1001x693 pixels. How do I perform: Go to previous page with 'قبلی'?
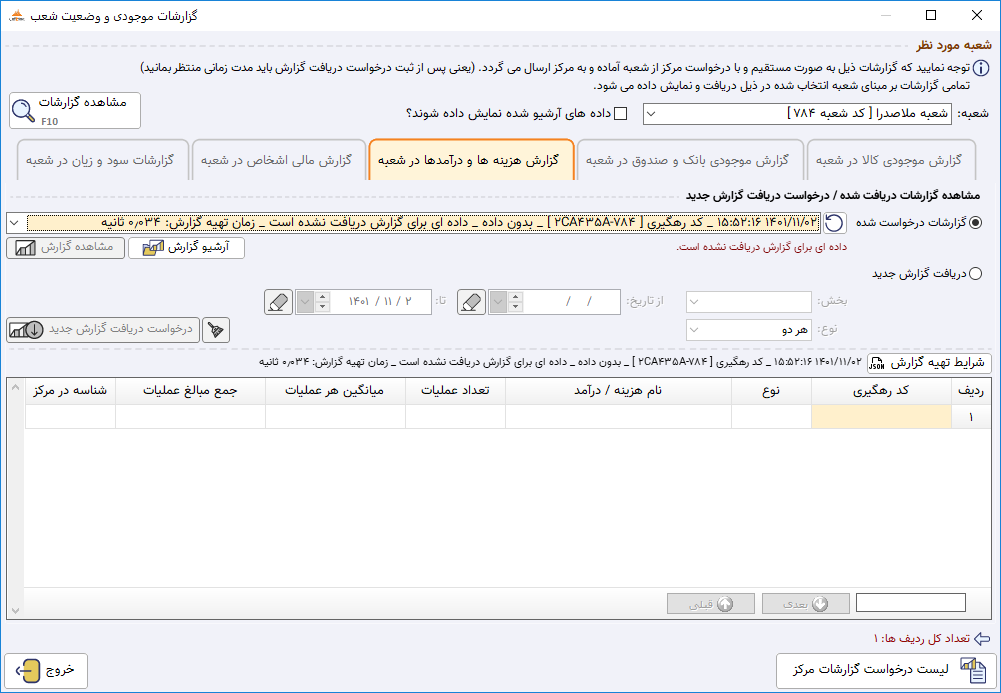(x=711, y=604)
